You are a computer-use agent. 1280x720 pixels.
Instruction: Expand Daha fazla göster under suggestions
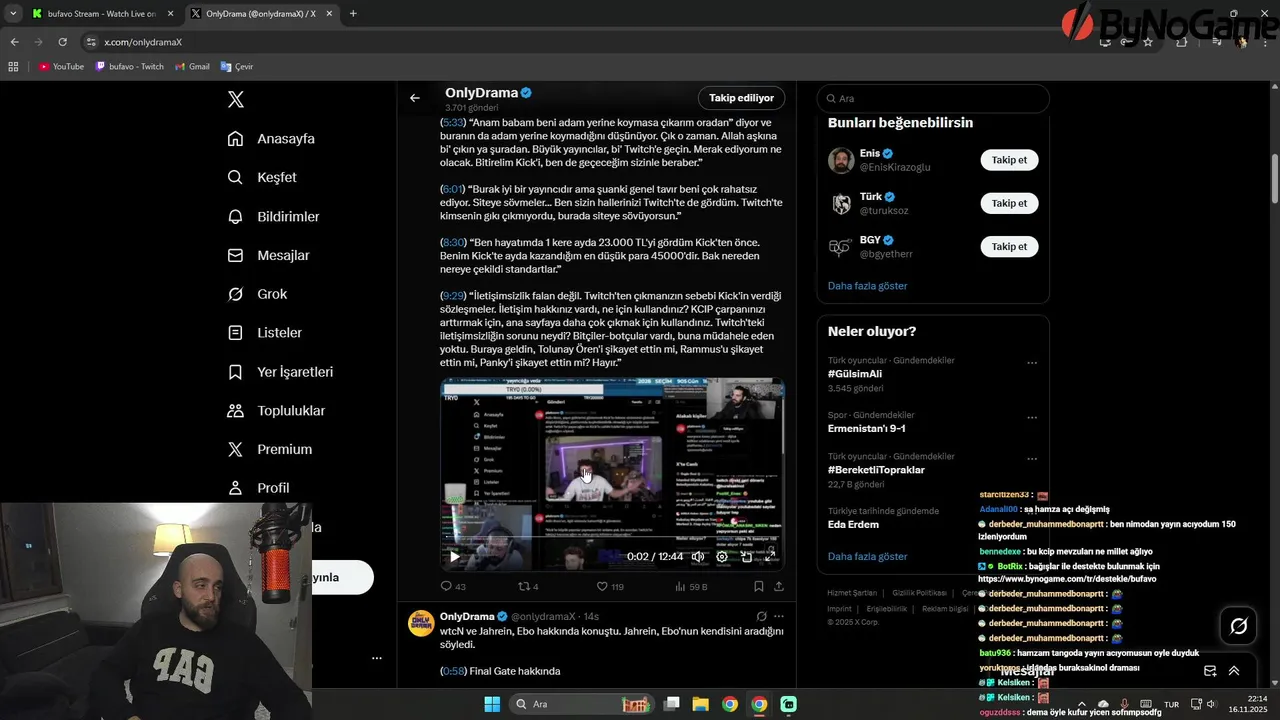867,286
